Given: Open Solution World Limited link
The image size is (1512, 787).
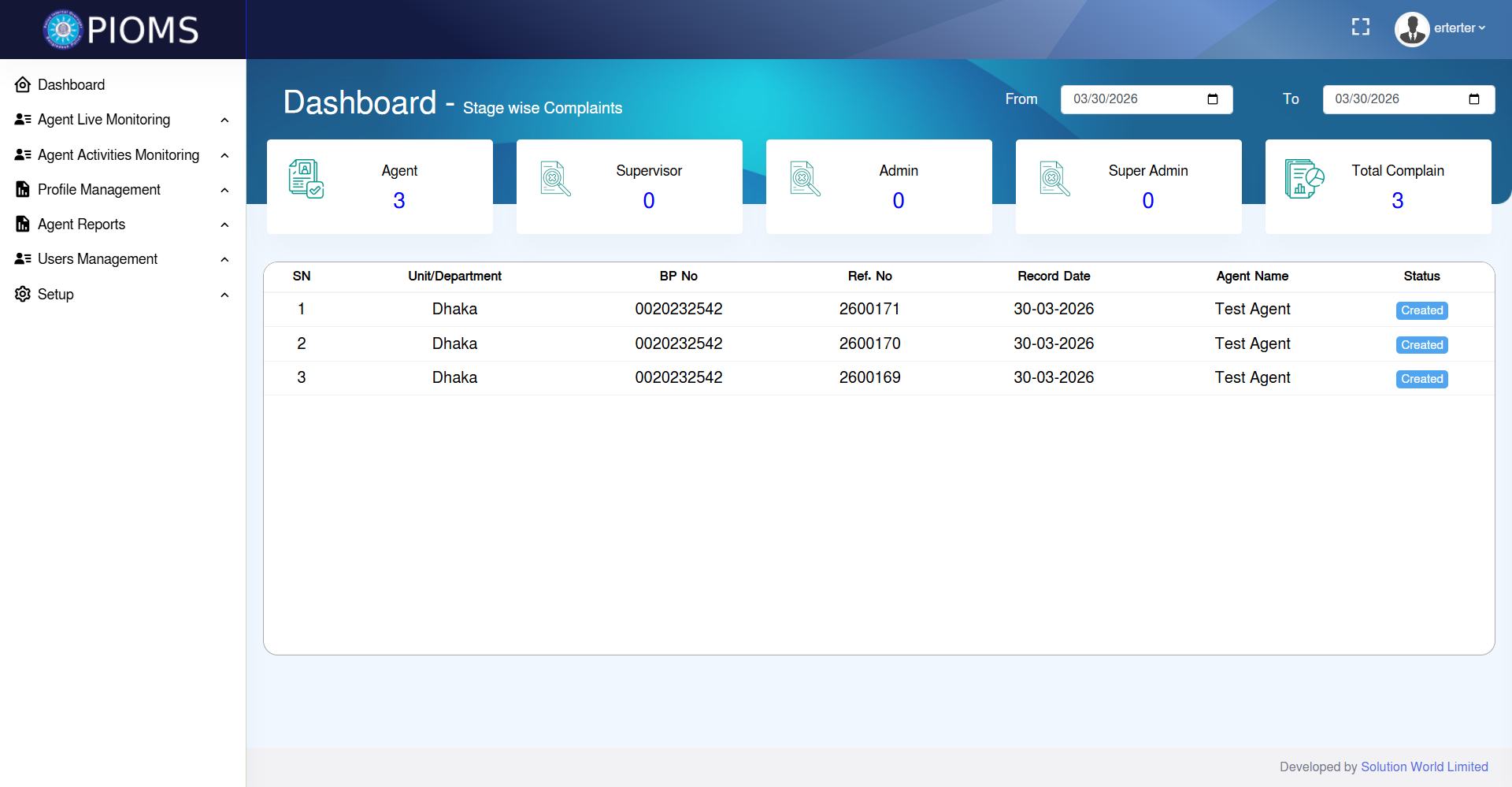Looking at the screenshot, I should click(x=1424, y=767).
